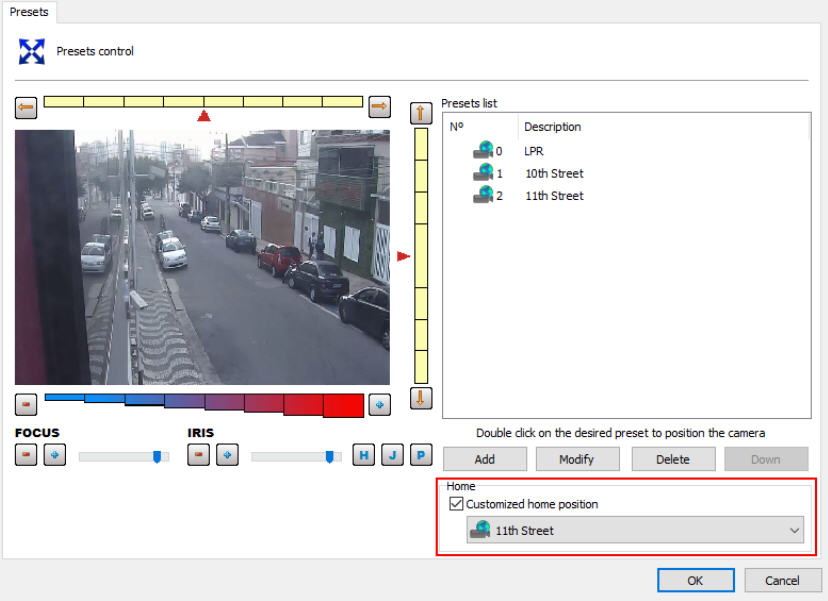Click the P button

(421, 455)
